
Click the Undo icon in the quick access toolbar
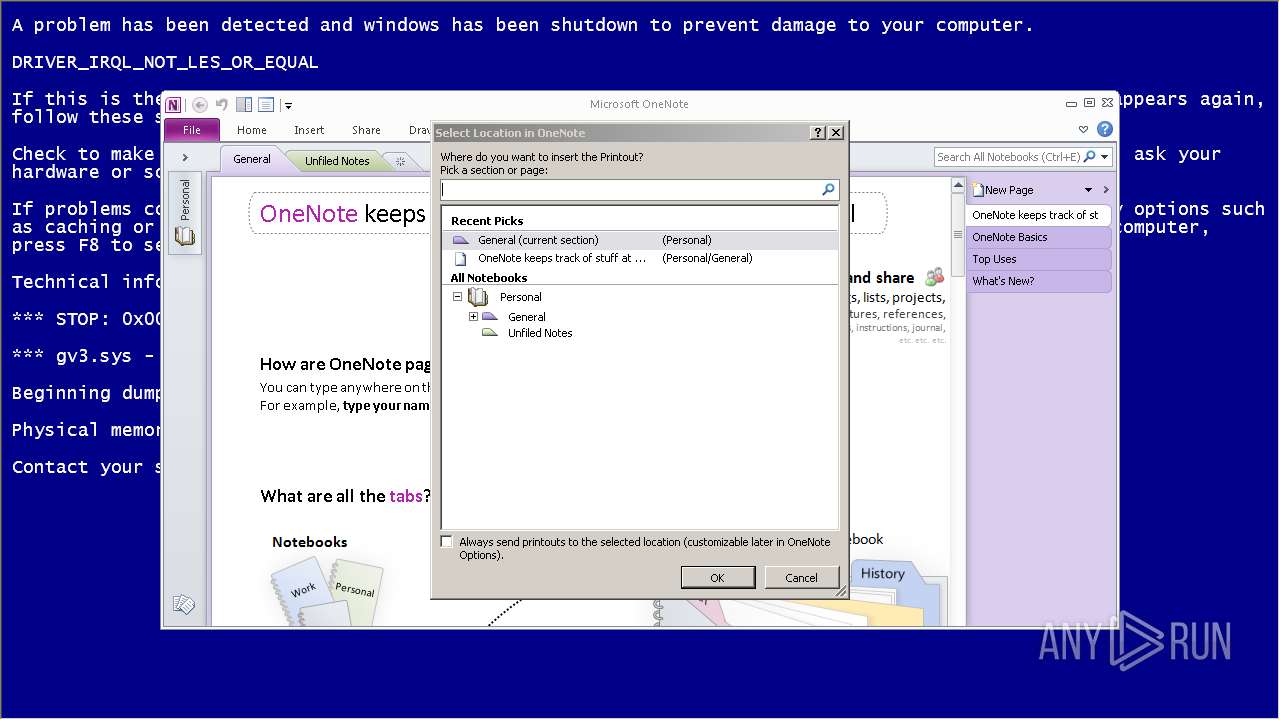pos(221,105)
